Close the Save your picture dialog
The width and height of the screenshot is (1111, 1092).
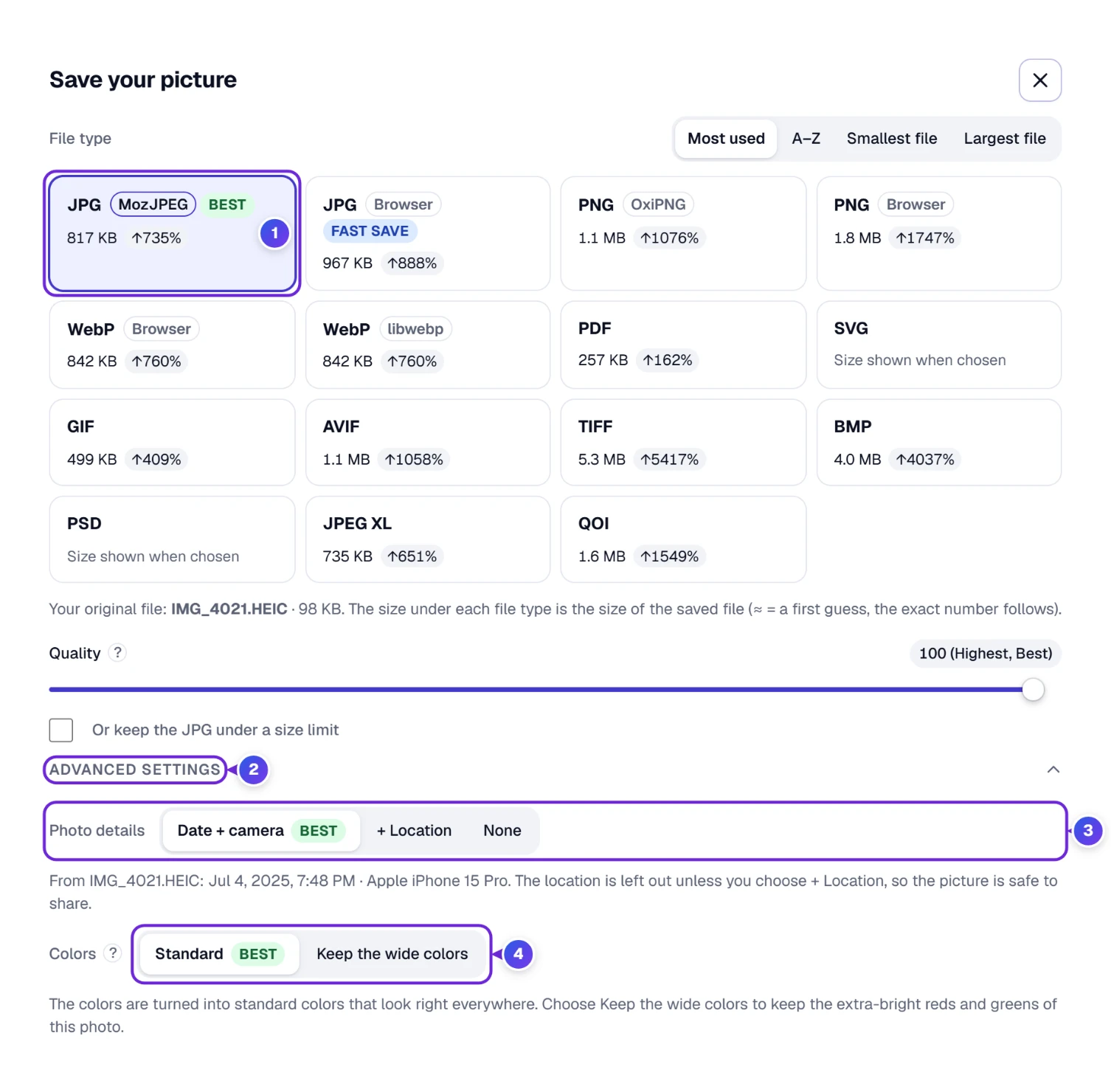[x=1039, y=80]
